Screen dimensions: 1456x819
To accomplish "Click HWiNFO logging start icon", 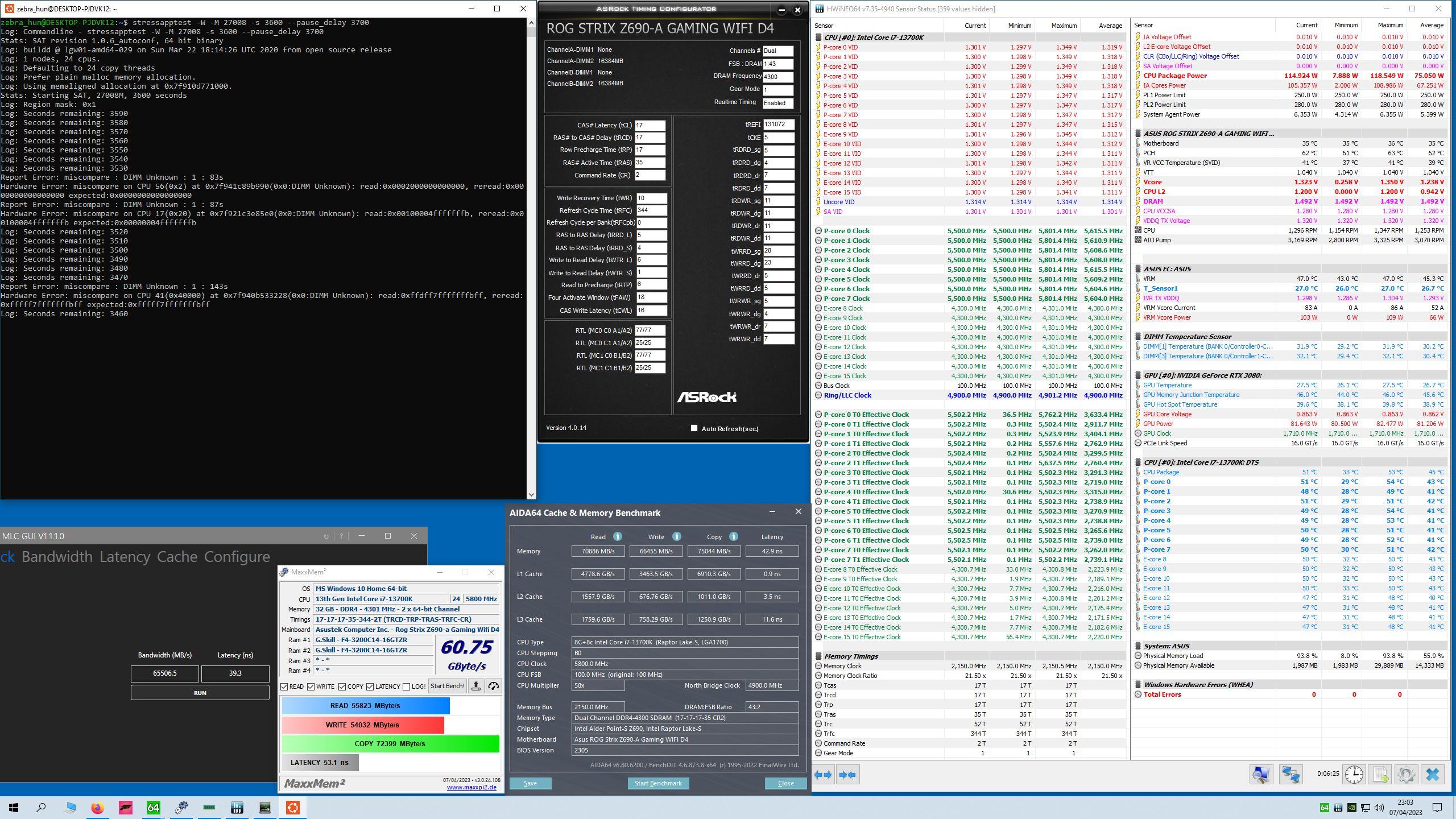I will pyautogui.click(x=1380, y=774).
